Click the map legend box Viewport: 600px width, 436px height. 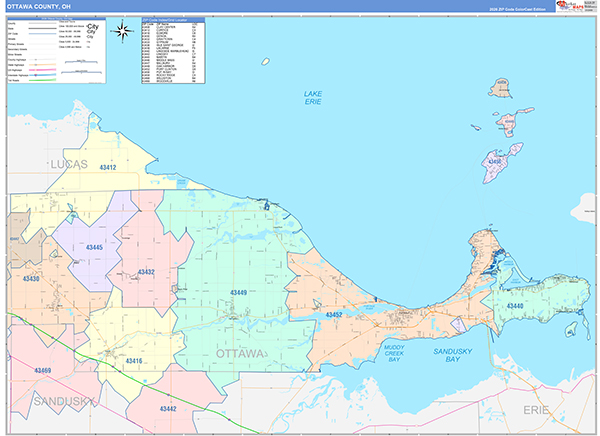[x=56, y=49]
